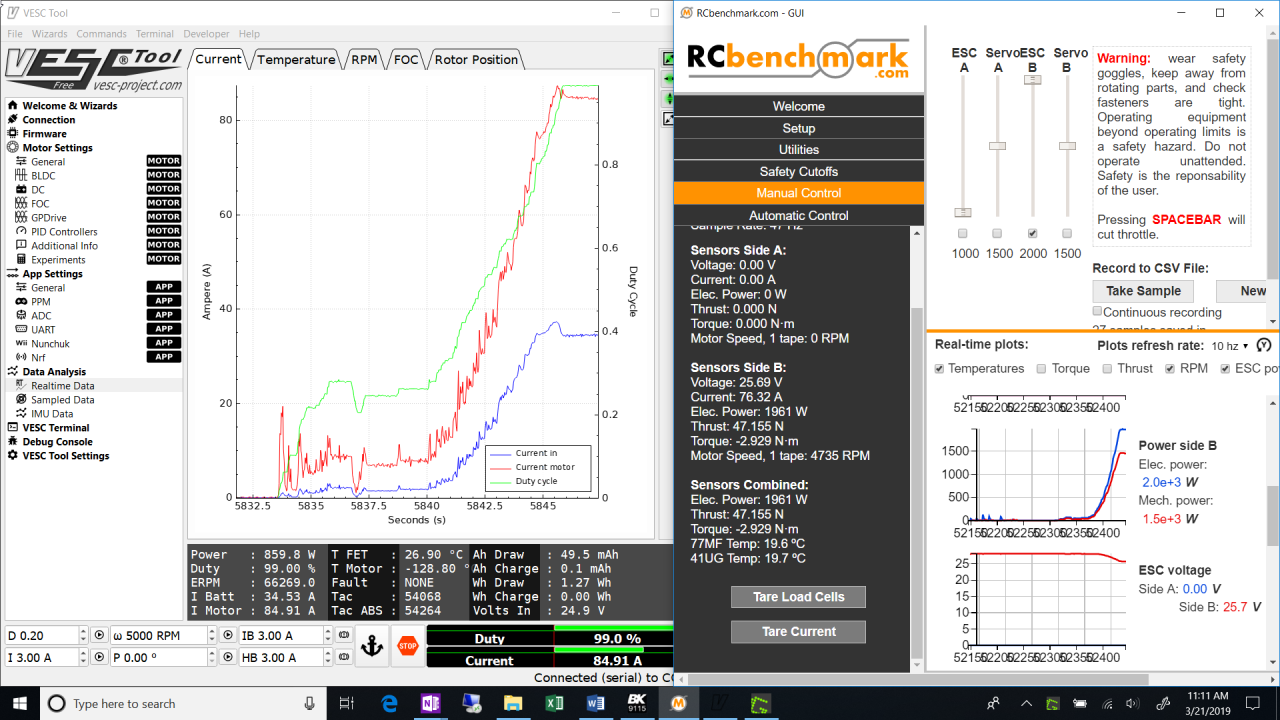Open OneNote from the taskbar
1280x720 pixels.
pyautogui.click(x=431, y=703)
